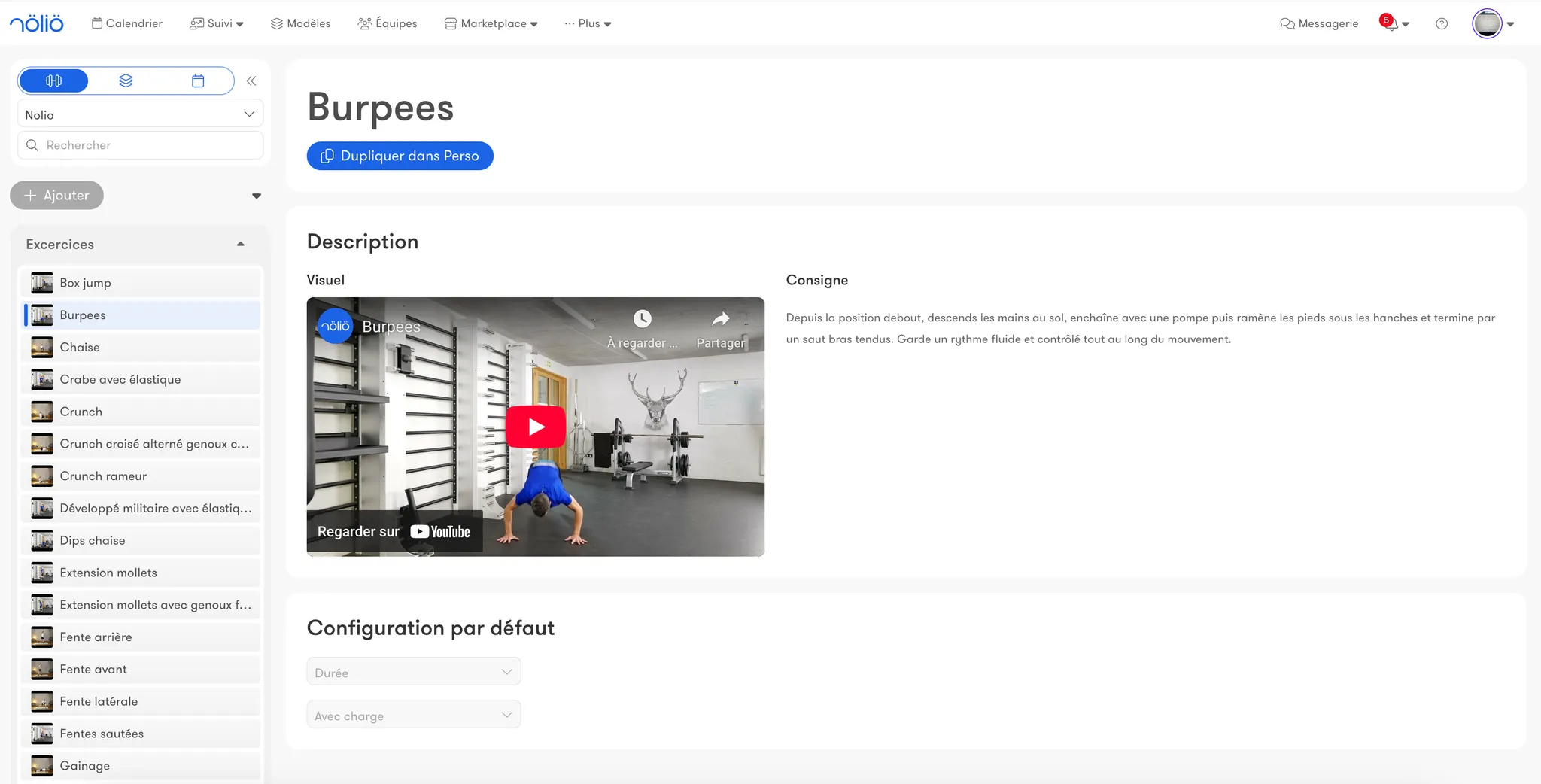Click the Nolio logo
The height and width of the screenshot is (784, 1541).
[37, 23]
